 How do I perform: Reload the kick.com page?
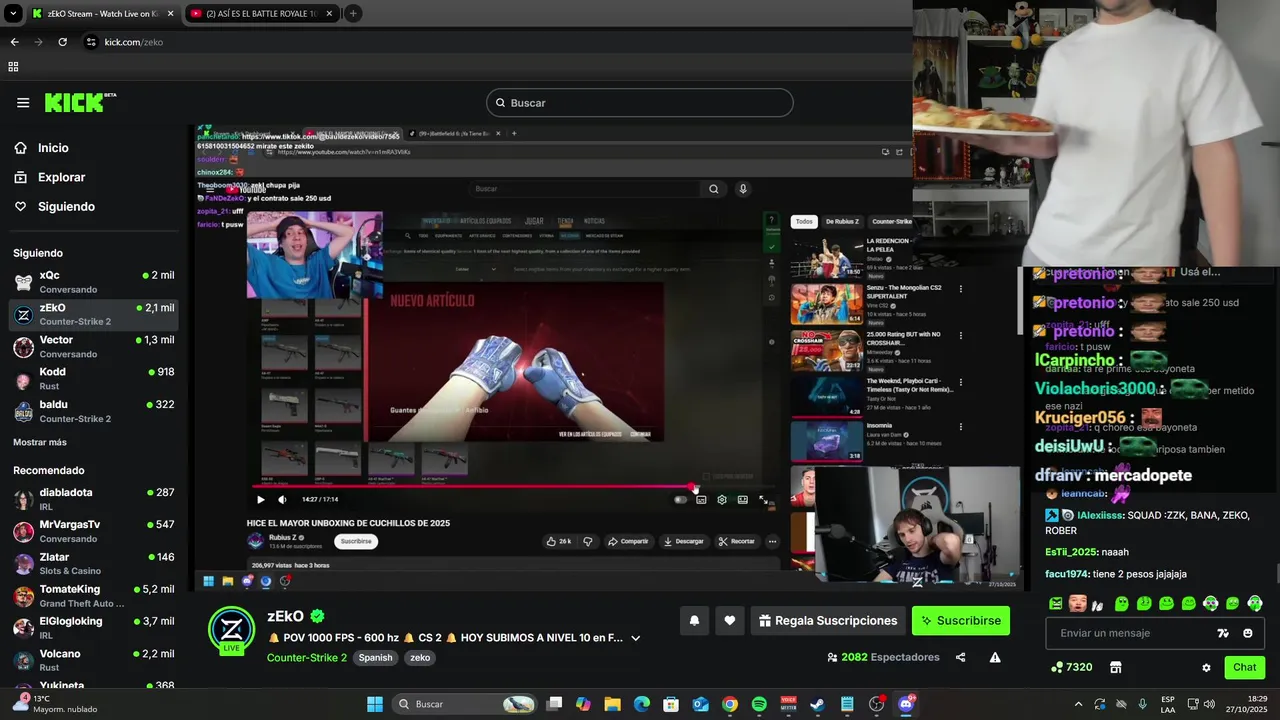[x=62, y=42]
